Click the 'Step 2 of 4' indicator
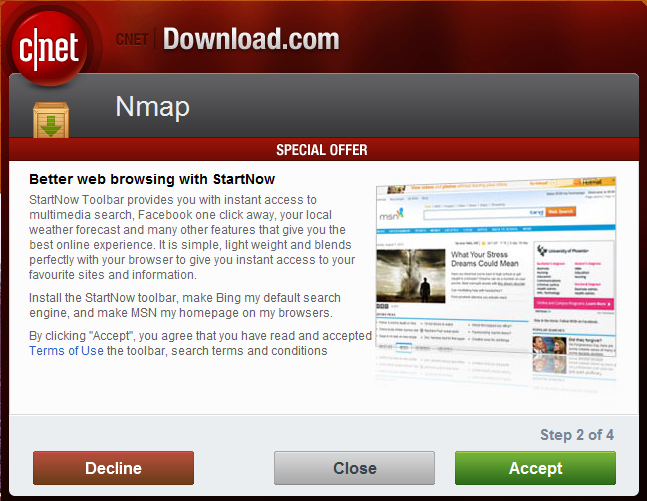The height and width of the screenshot is (501, 647). (x=577, y=435)
